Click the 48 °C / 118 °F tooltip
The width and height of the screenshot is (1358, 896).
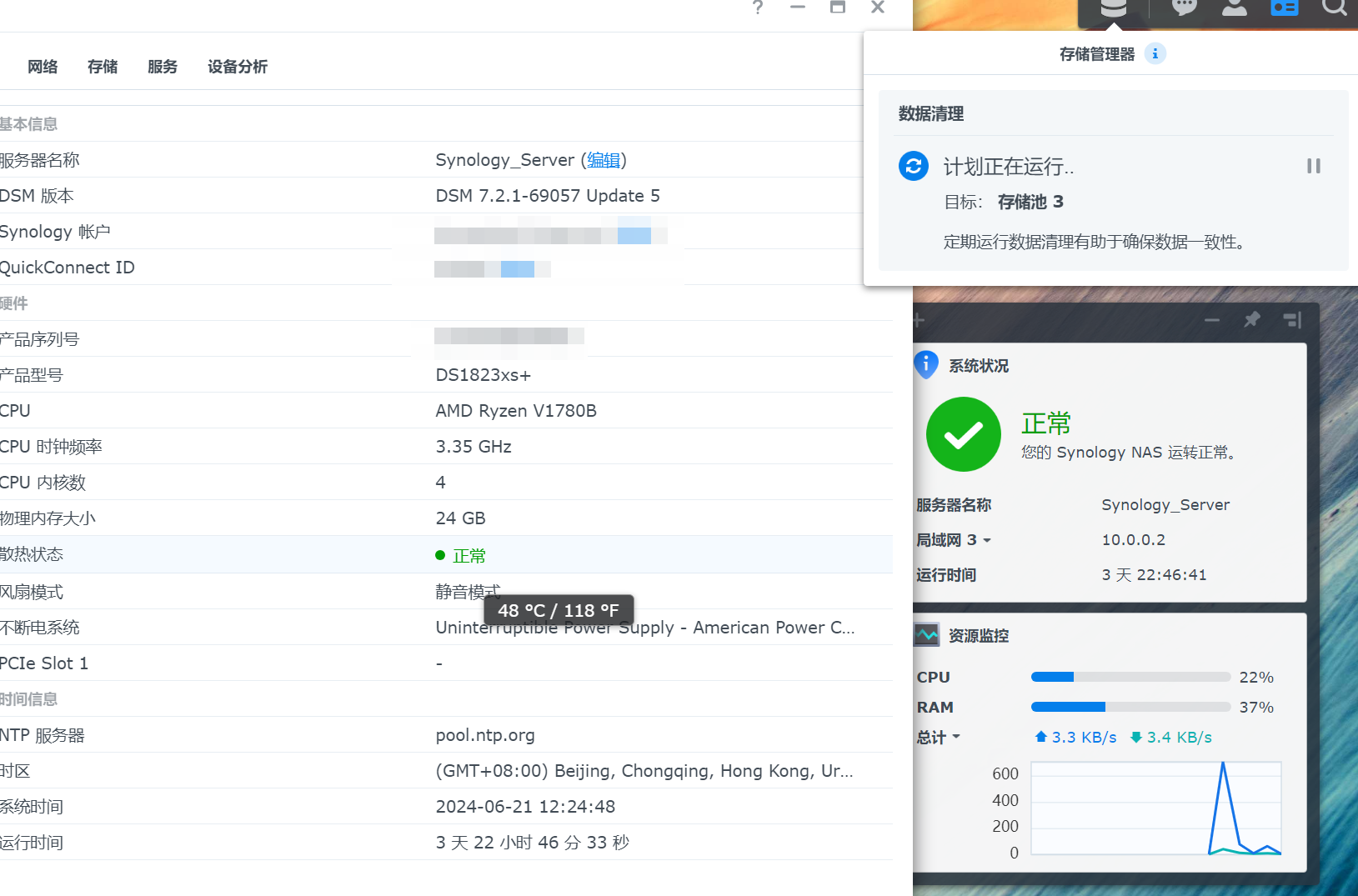coord(559,611)
